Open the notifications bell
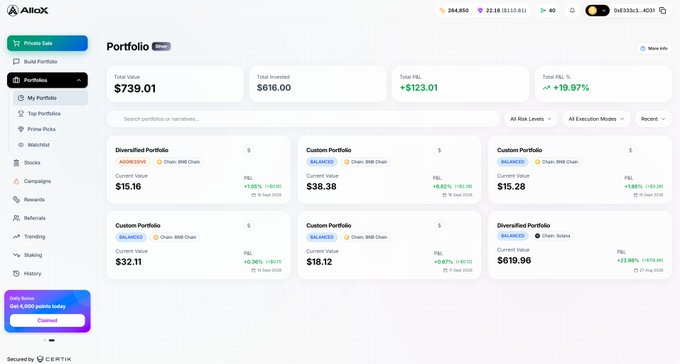The image size is (680, 364). coord(572,10)
